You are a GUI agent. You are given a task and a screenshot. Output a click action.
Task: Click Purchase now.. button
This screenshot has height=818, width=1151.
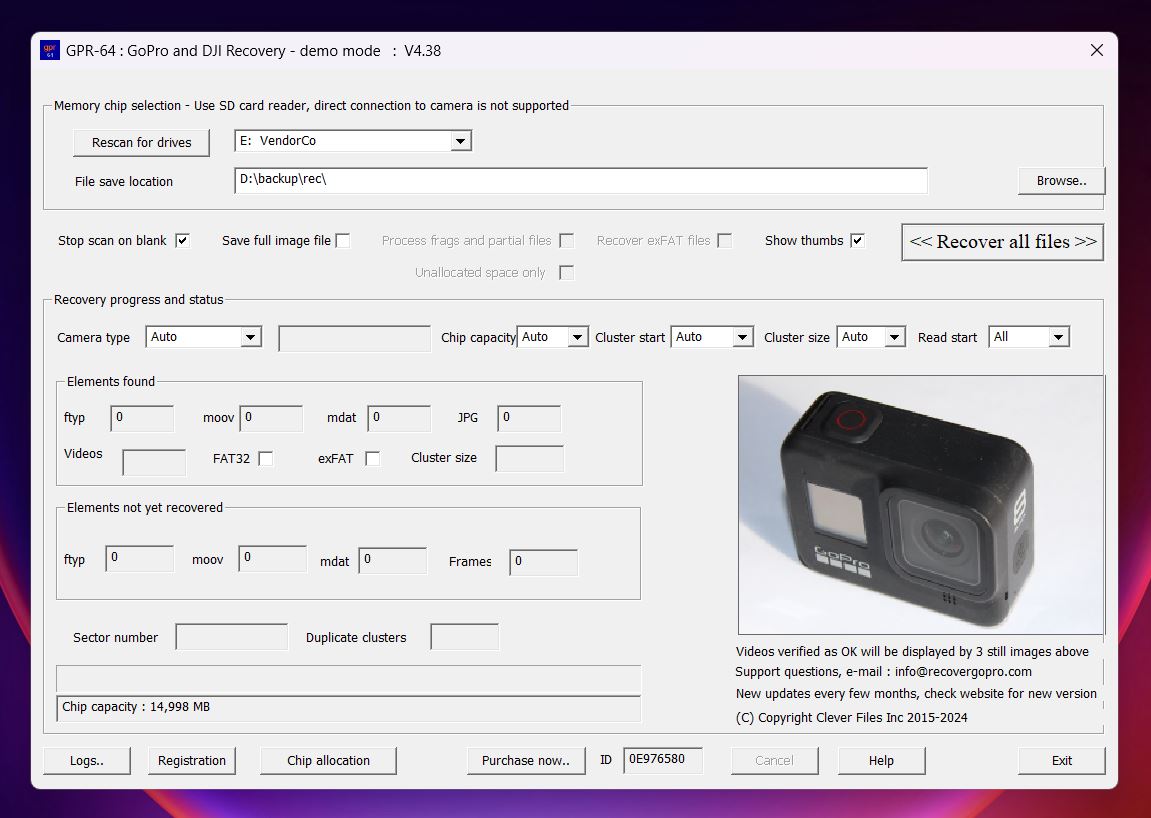pos(526,761)
